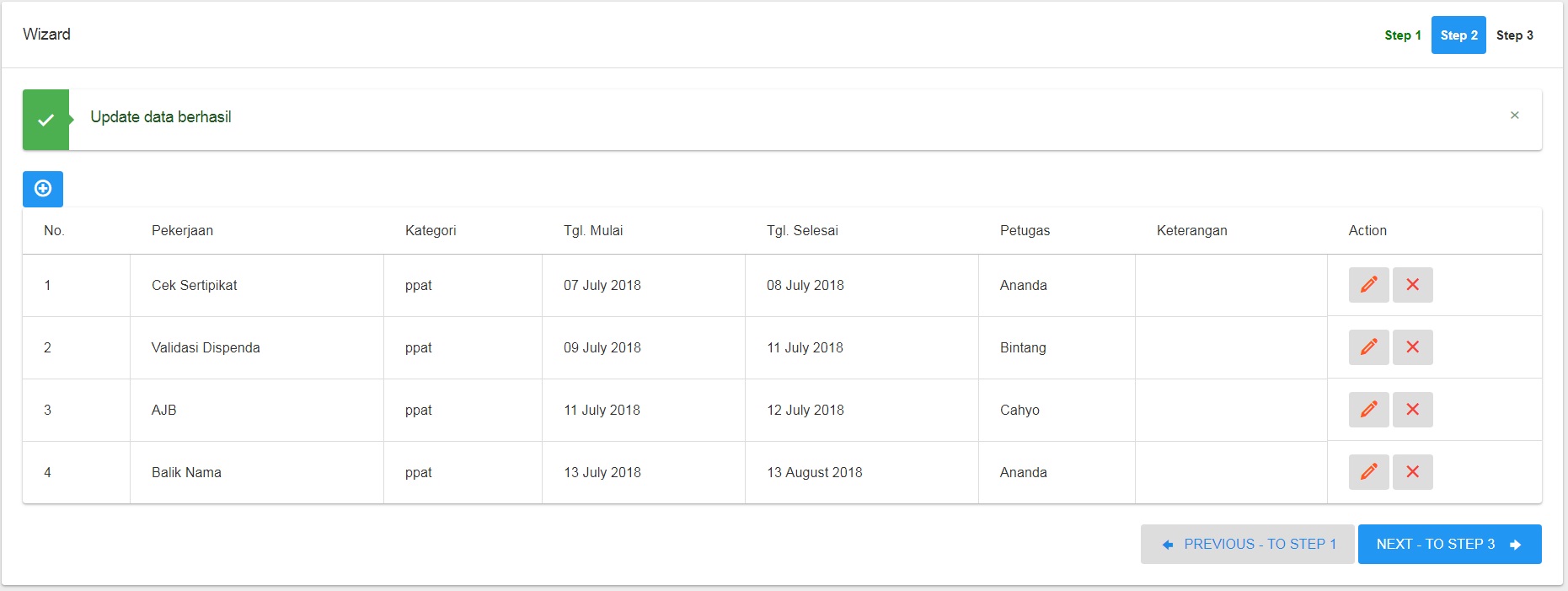This screenshot has height=591, width=1568.
Task: Switch to Step 3 tab
Action: click(1514, 35)
